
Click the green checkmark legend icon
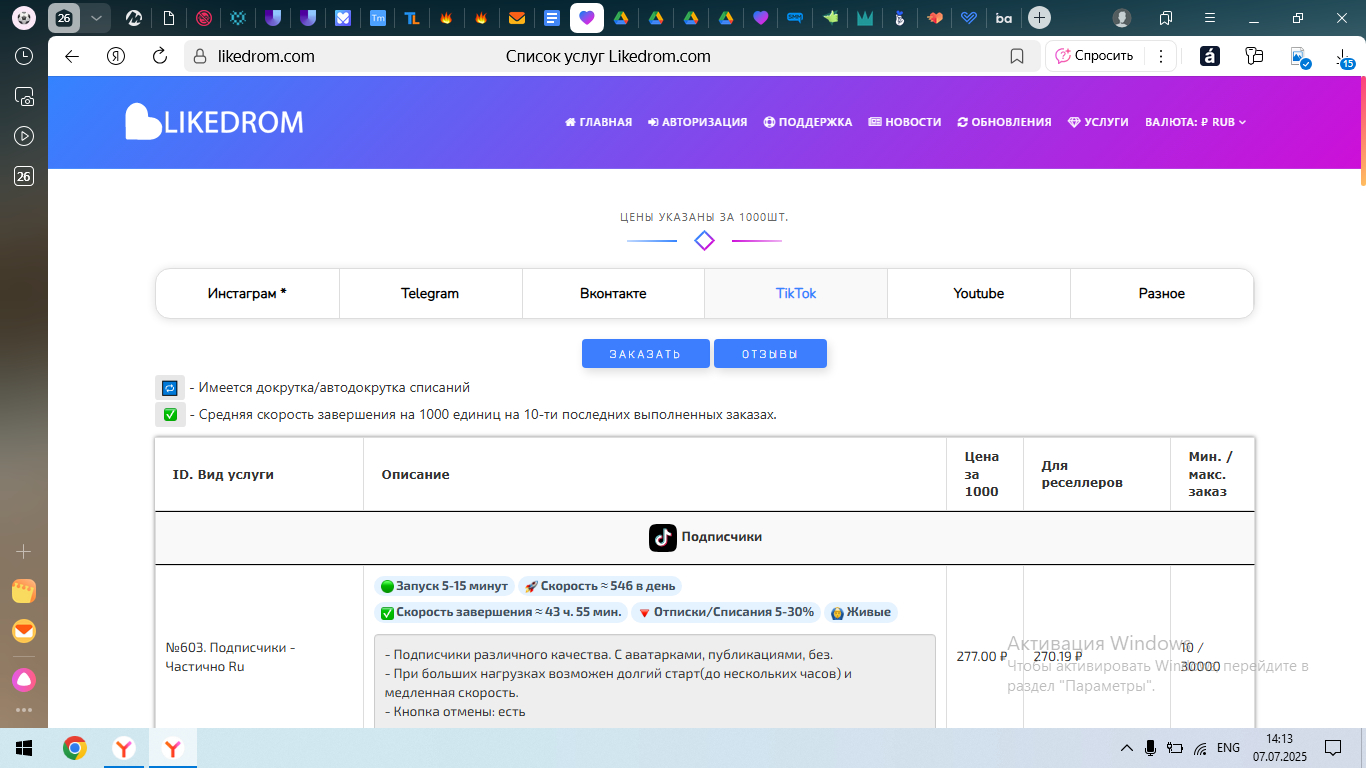click(170, 415)
